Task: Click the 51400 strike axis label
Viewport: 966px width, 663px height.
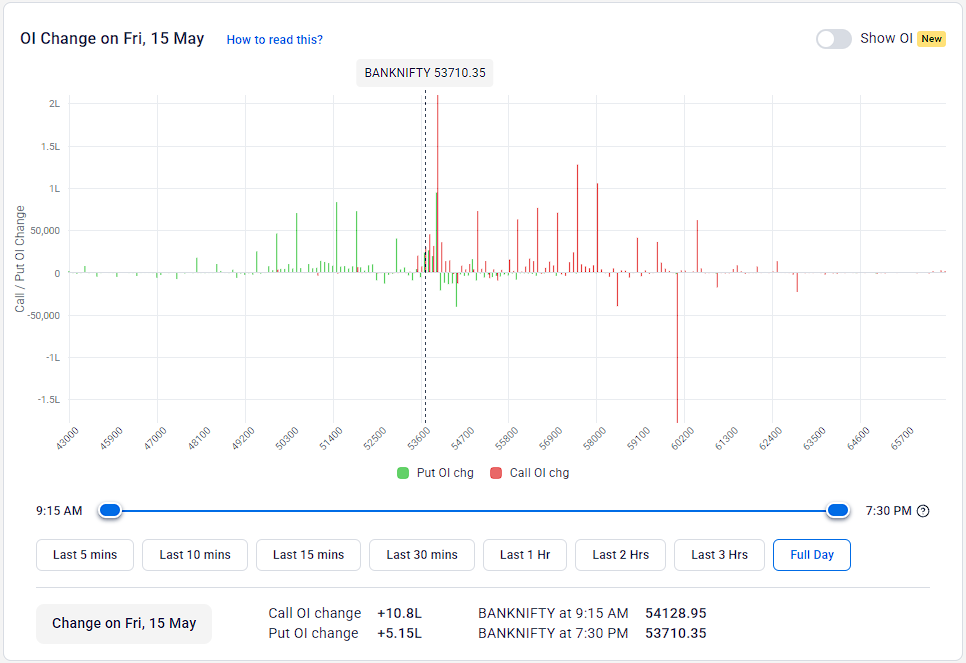Action: coord(331,439)
